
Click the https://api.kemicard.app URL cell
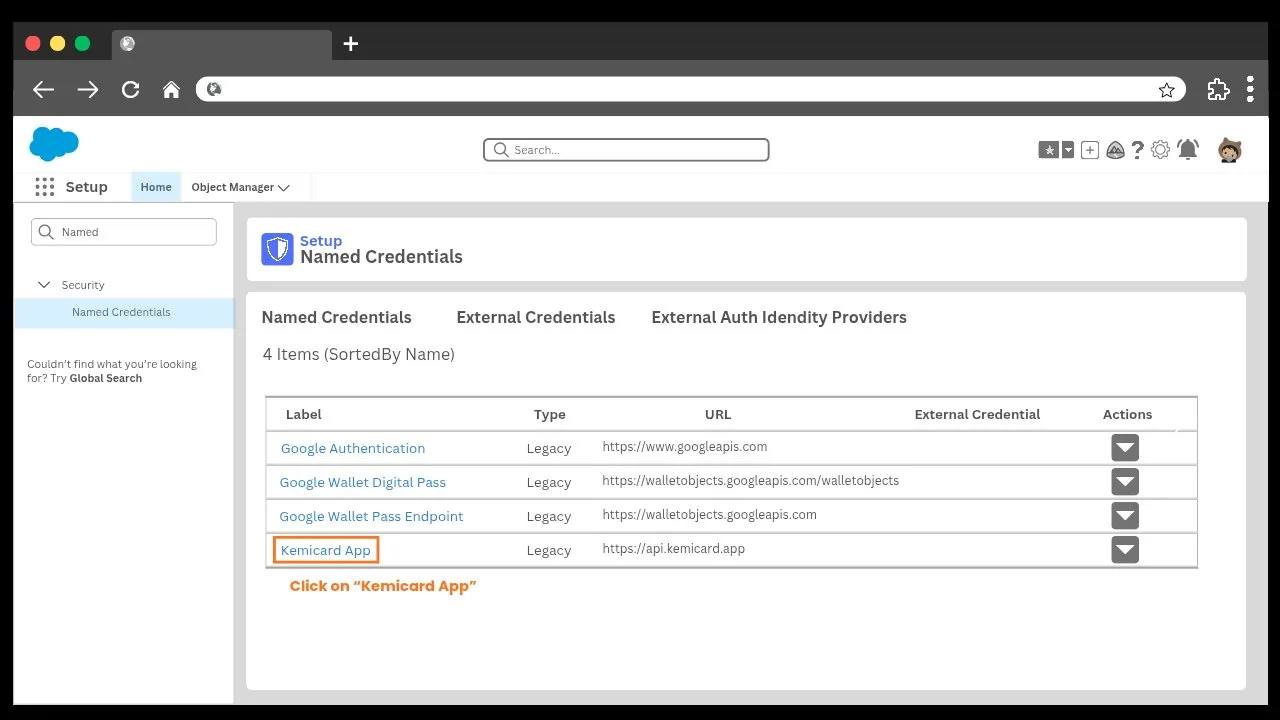click(x=673, y=549)
